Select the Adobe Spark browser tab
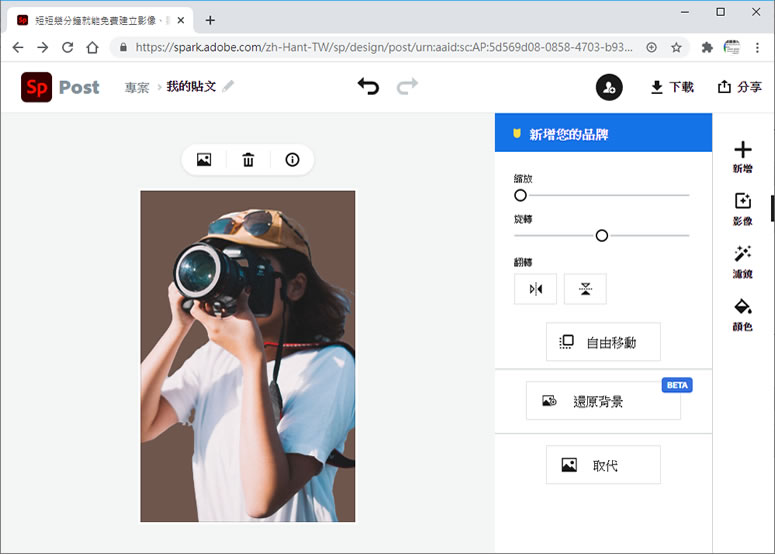Viewport: 775px width, 555px height. pos(99,20)
